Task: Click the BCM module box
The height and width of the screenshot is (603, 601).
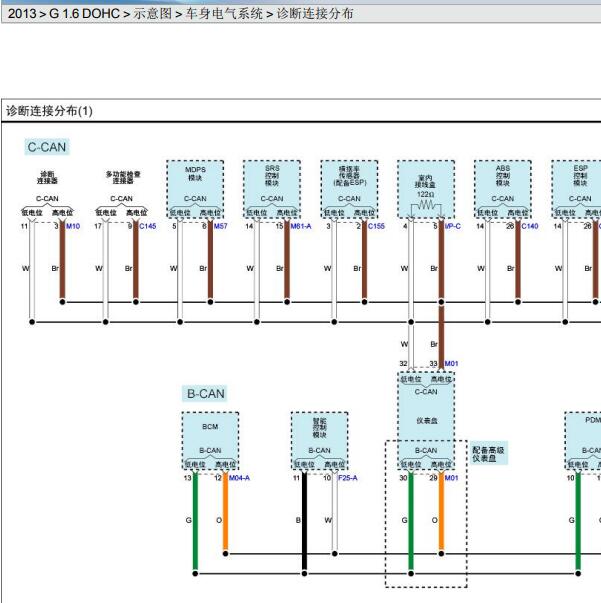Action: point(210,441)
